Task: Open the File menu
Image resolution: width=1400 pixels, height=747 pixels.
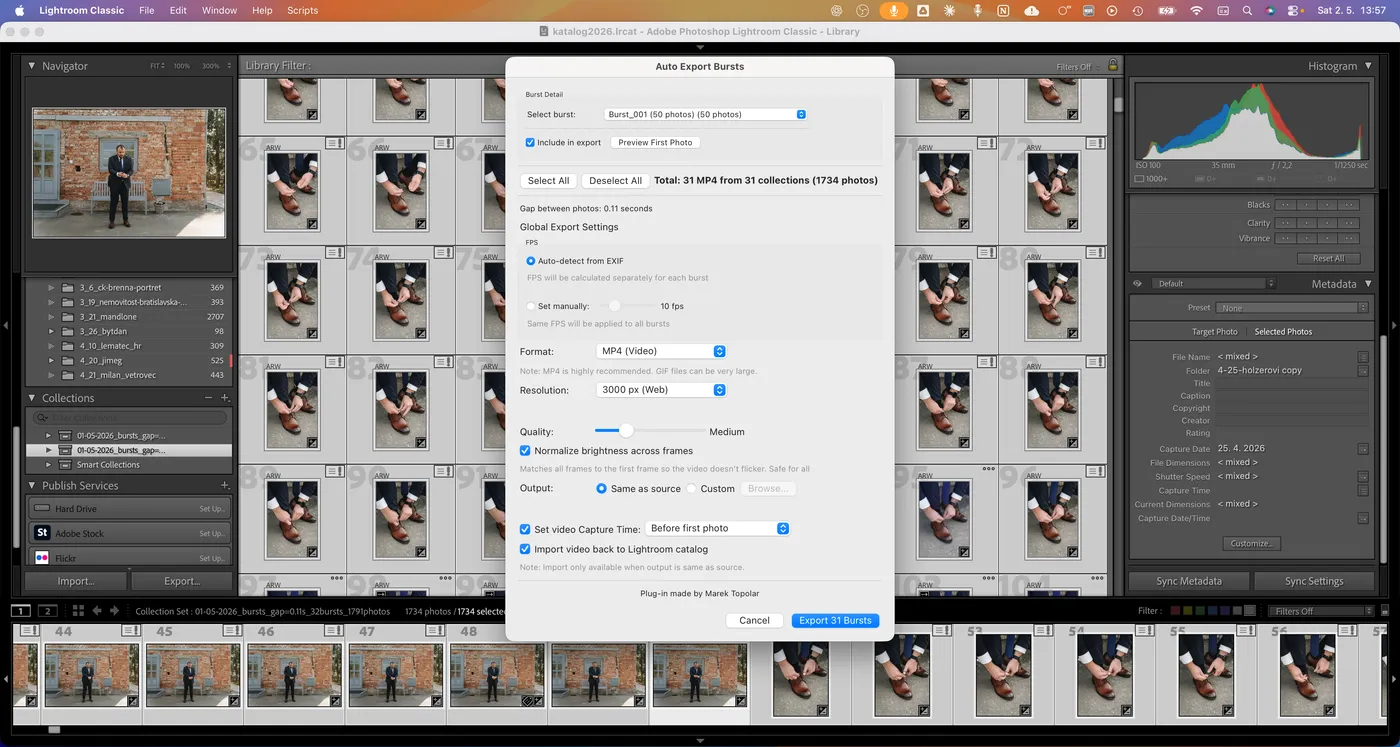Action: (x=147, y=10)
